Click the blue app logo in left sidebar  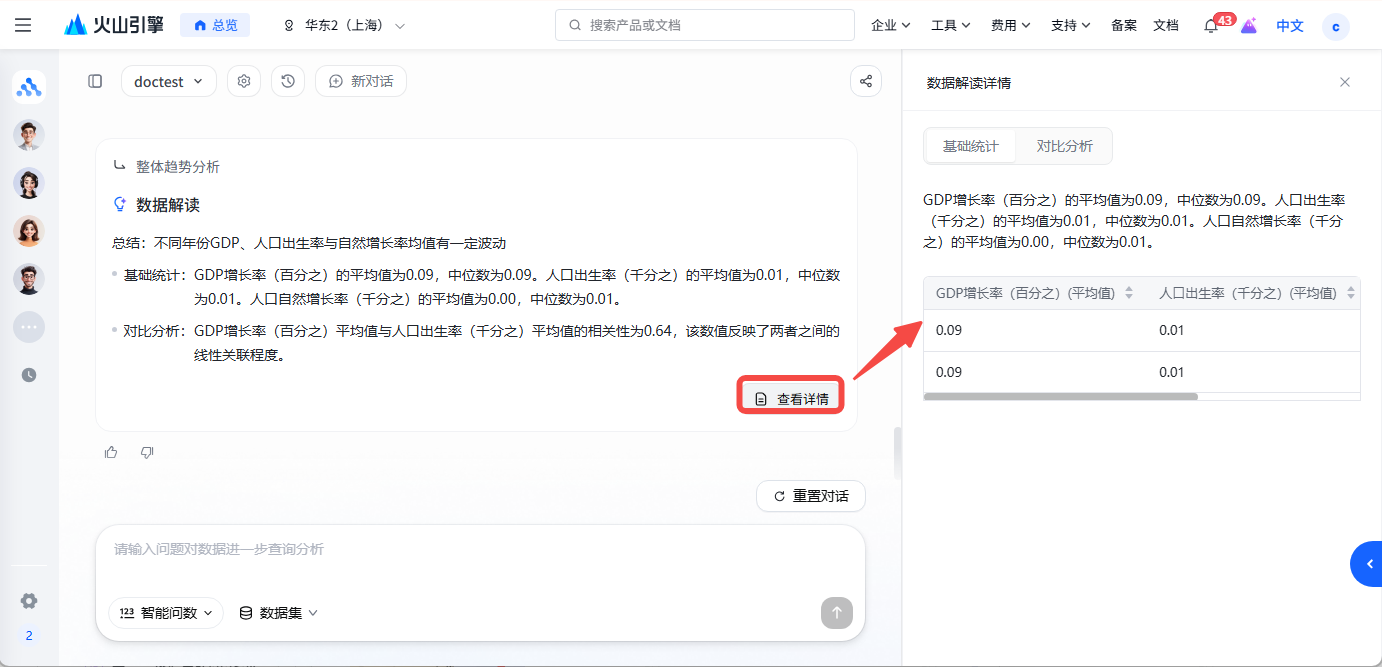pyautogui.click(x=29, y=87)
